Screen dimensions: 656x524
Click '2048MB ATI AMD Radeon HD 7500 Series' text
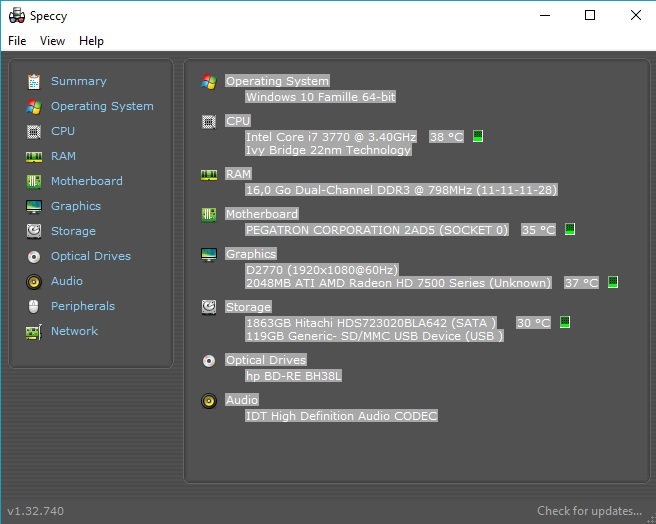(398, 283)
